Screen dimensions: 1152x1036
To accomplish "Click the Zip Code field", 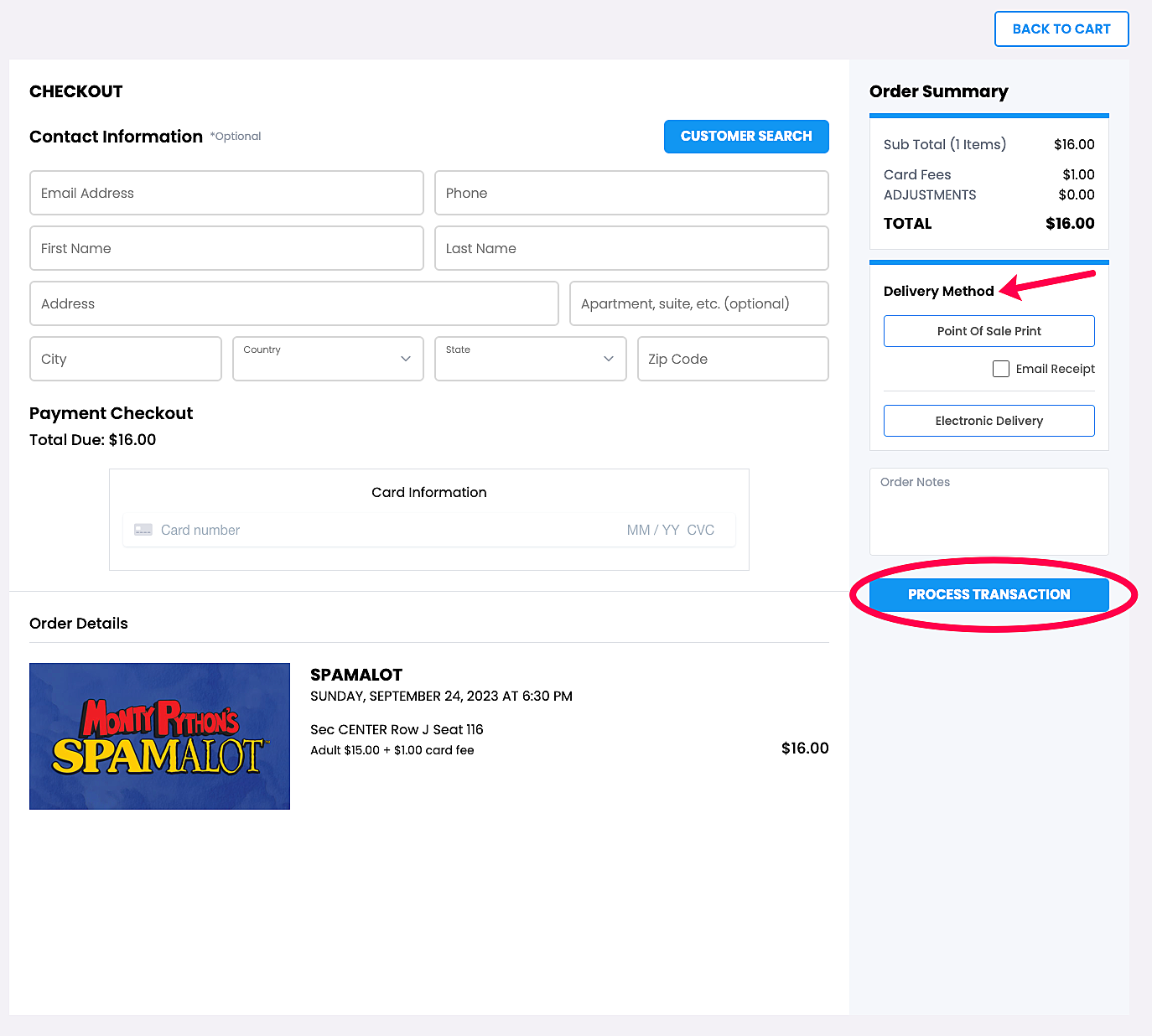I will pyautogui.click(x=733, y=359).
